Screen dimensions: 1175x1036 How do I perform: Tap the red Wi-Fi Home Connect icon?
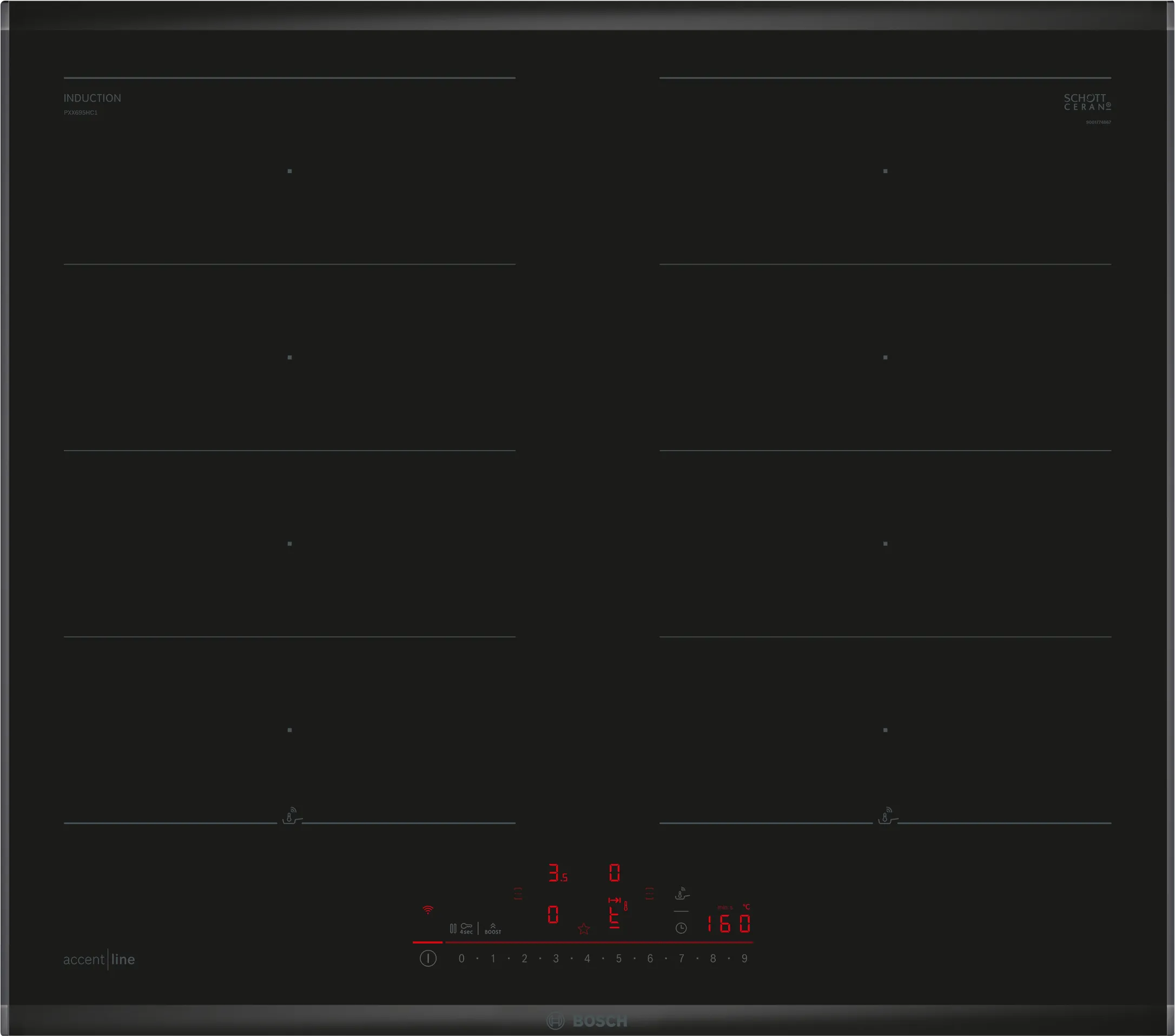tap(428, 909)
